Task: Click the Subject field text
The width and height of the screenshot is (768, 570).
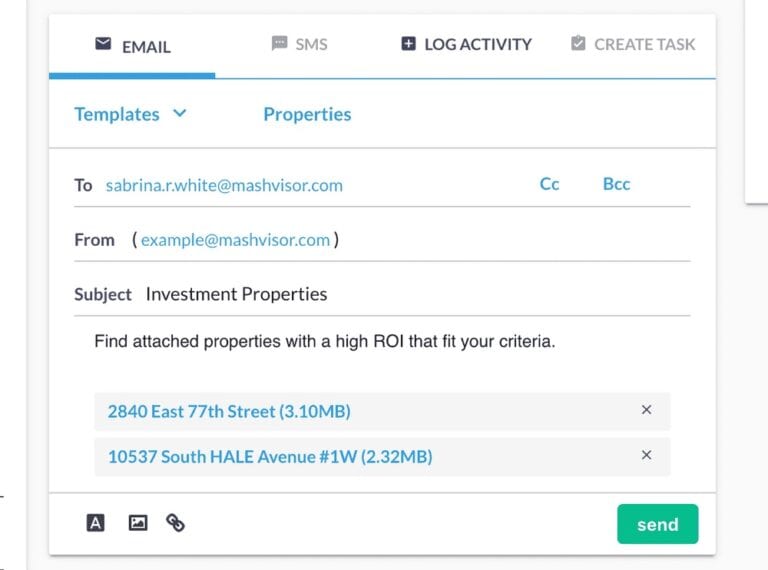Action: [x=236, y=294]
